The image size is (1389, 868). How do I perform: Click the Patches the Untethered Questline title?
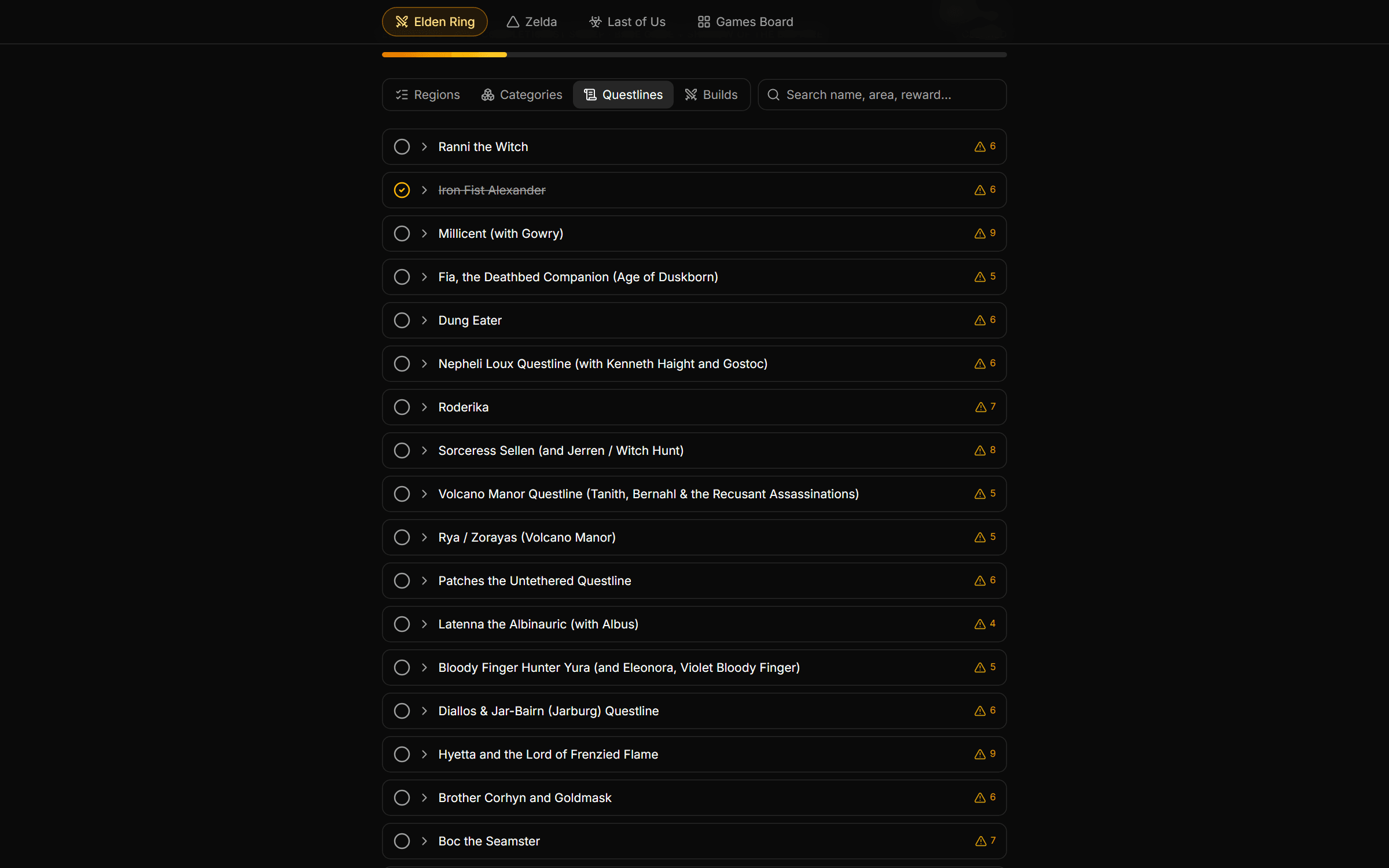click(x=535, y=581)
